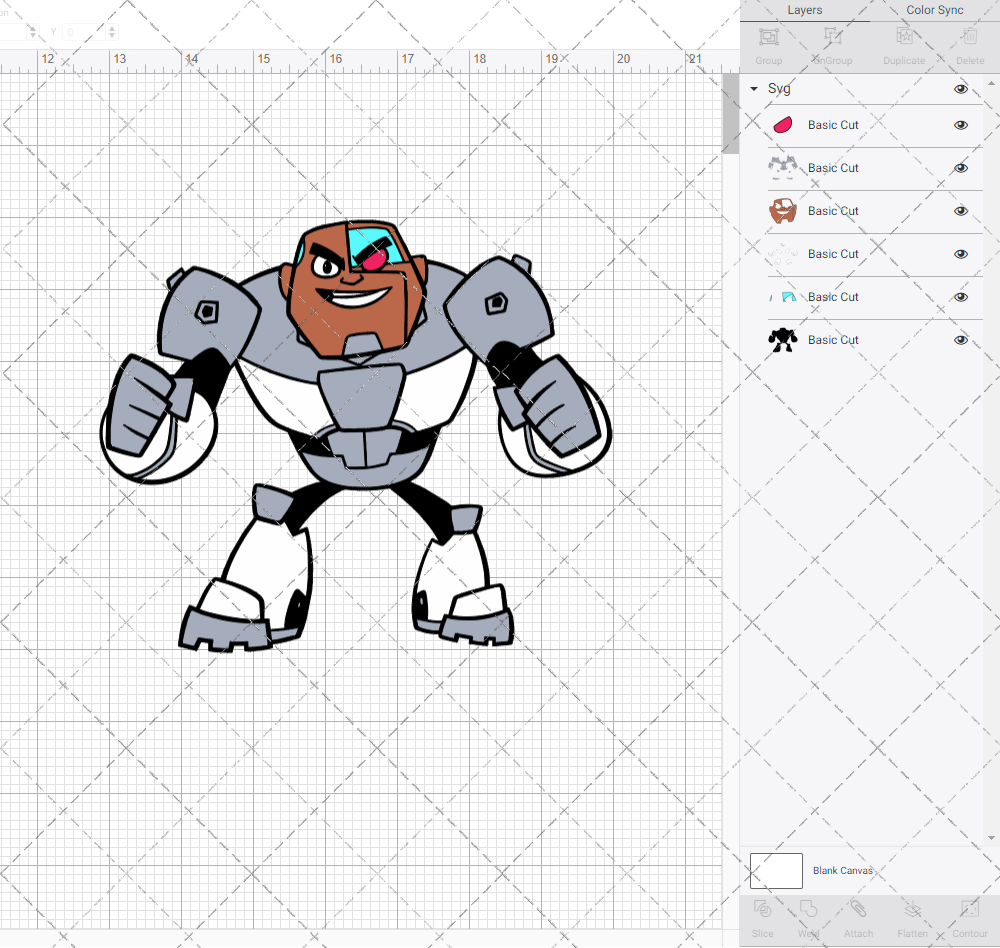The height and width of the screenshot is (948, 1000).
Task: Click the Y position input field
Action: 83,32
